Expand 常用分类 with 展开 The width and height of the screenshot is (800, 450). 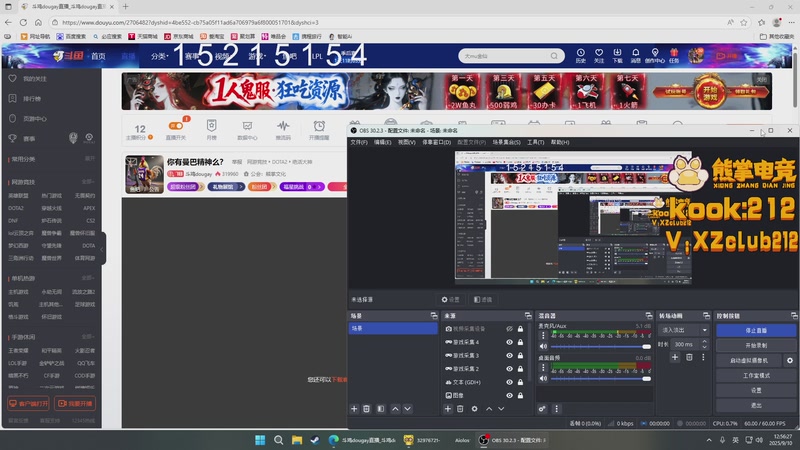pos(90,159)
